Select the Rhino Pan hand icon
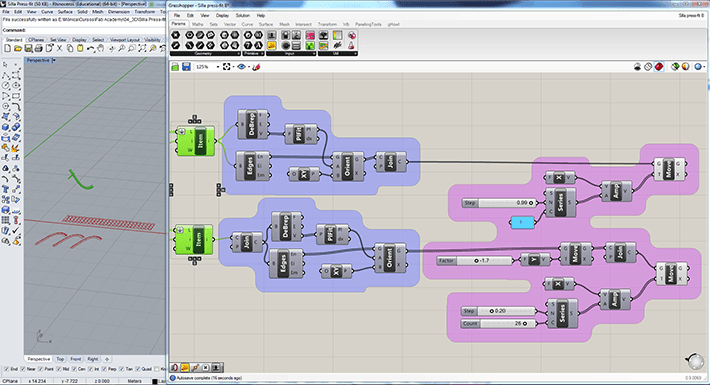The width and height of the screenshot is (710, 385). (x=101, y=48)
